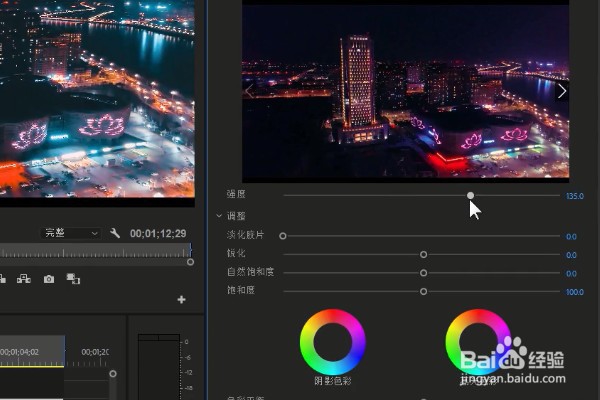The width and height of the screenshot is (600, 400).
Task: Open the wrench settings icon in Program Monitor
Action: (115, 233)
